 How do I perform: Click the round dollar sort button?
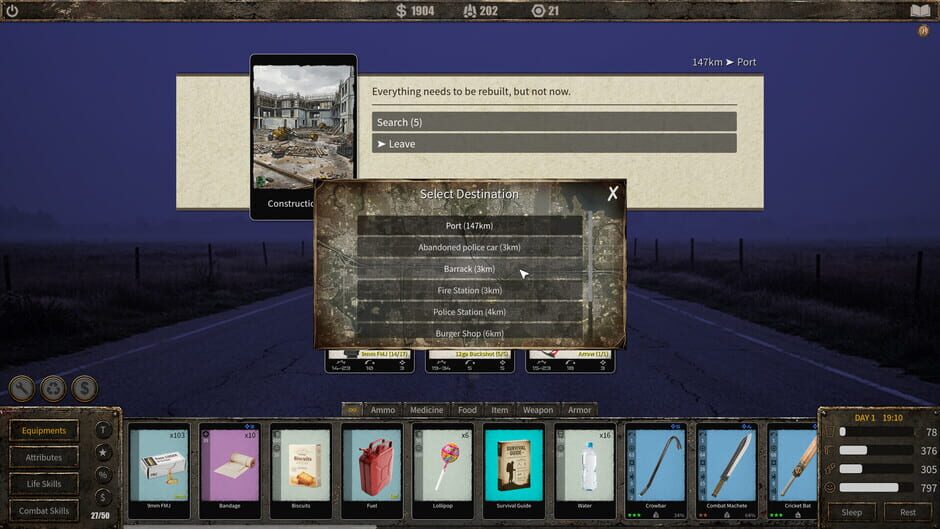point(103,497)
